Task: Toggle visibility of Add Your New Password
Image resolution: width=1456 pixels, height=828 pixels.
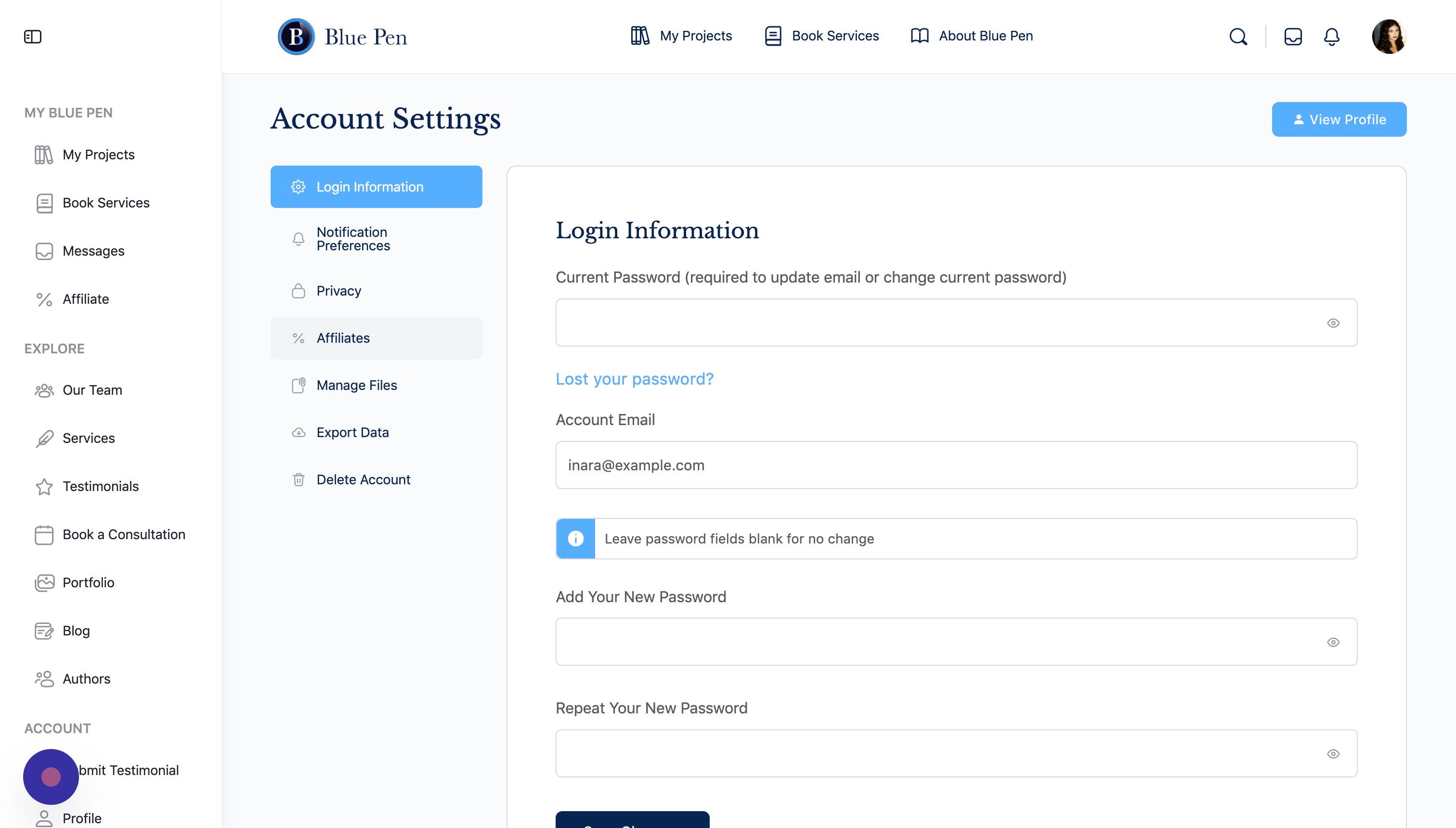Action: pos(1333,642)
